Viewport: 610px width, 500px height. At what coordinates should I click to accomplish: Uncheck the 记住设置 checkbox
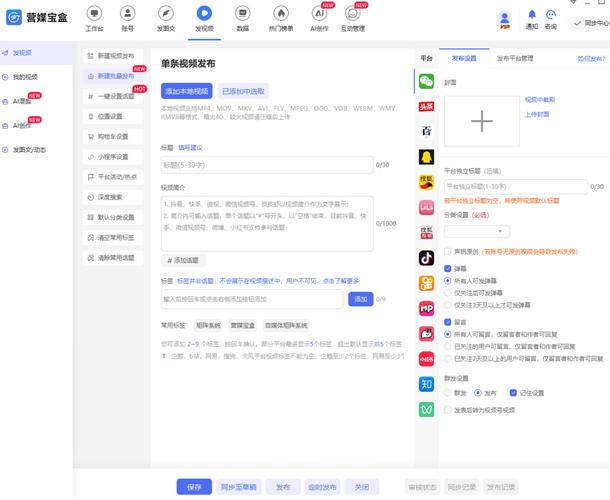point(513,393)
